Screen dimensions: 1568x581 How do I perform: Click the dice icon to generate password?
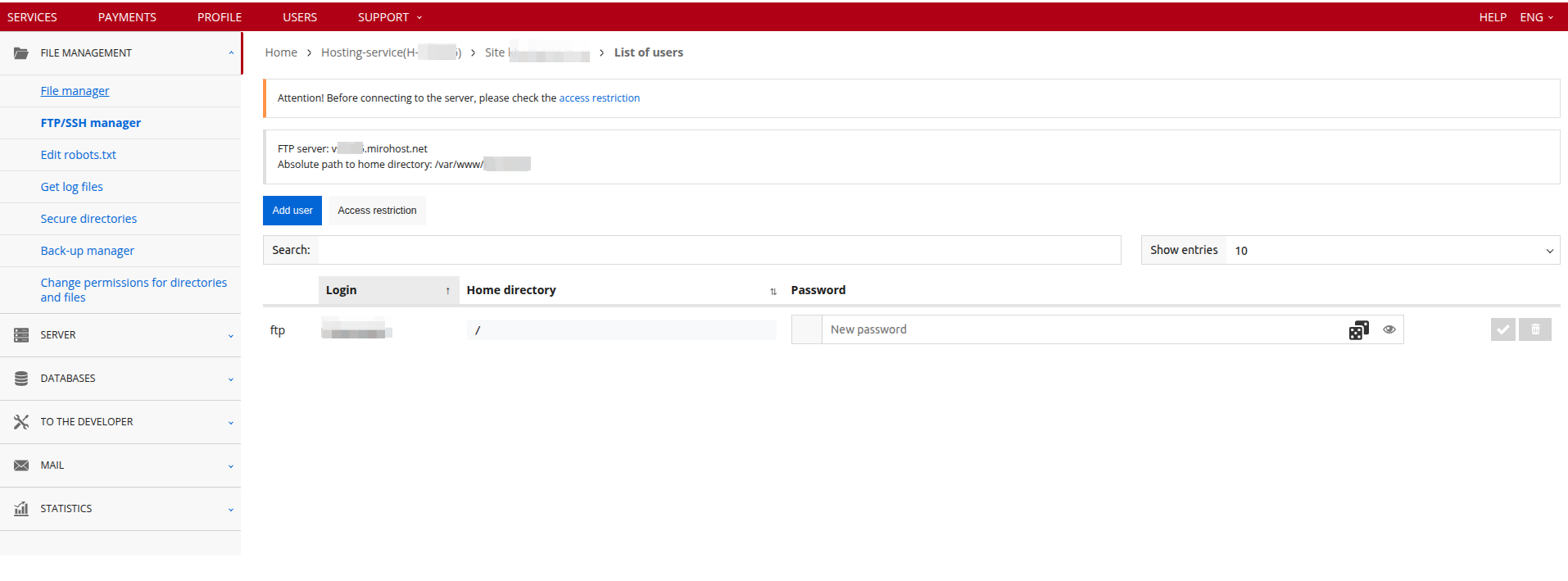1358,330
